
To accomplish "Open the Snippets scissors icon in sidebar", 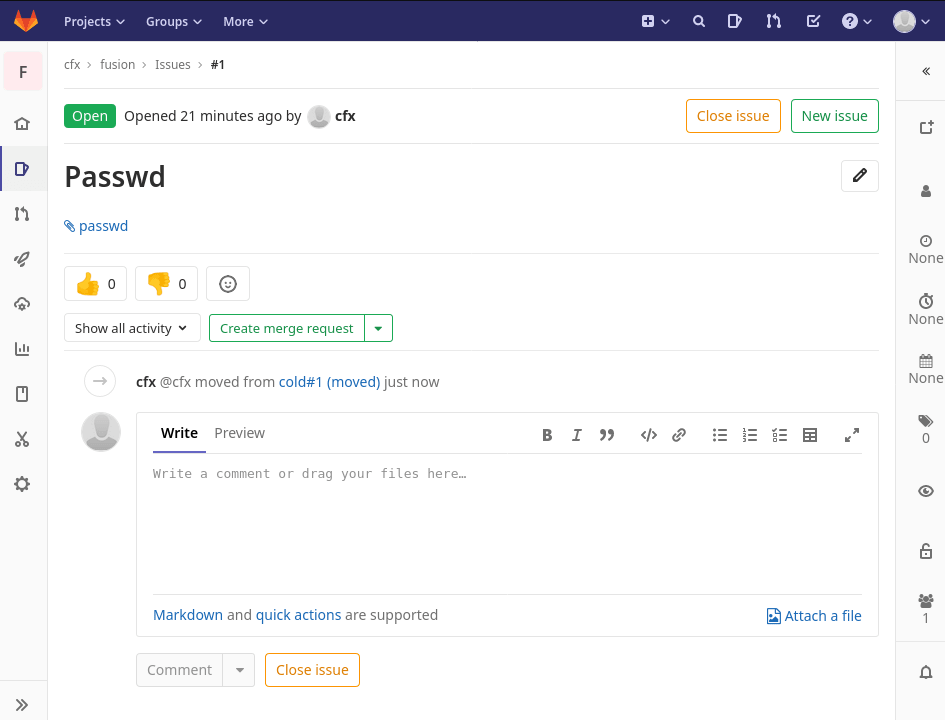I will click(x=22, y=439).
